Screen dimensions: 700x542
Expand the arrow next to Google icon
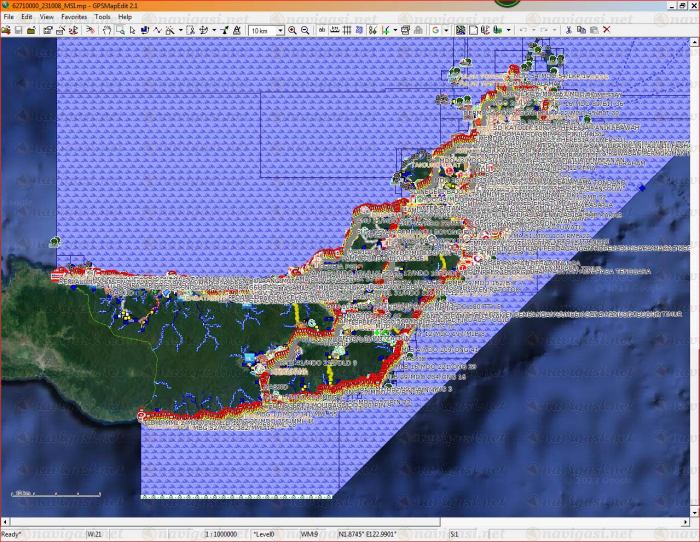coord(446,31)
